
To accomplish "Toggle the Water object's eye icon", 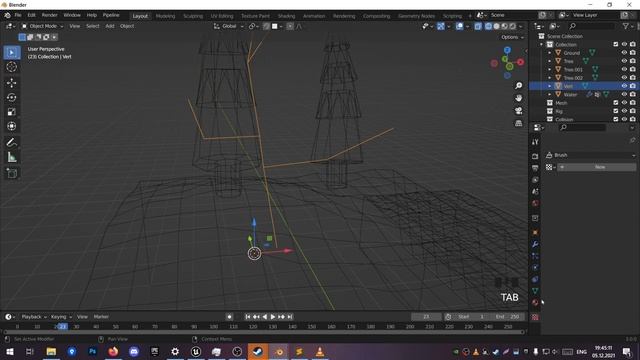I will 624,94.
